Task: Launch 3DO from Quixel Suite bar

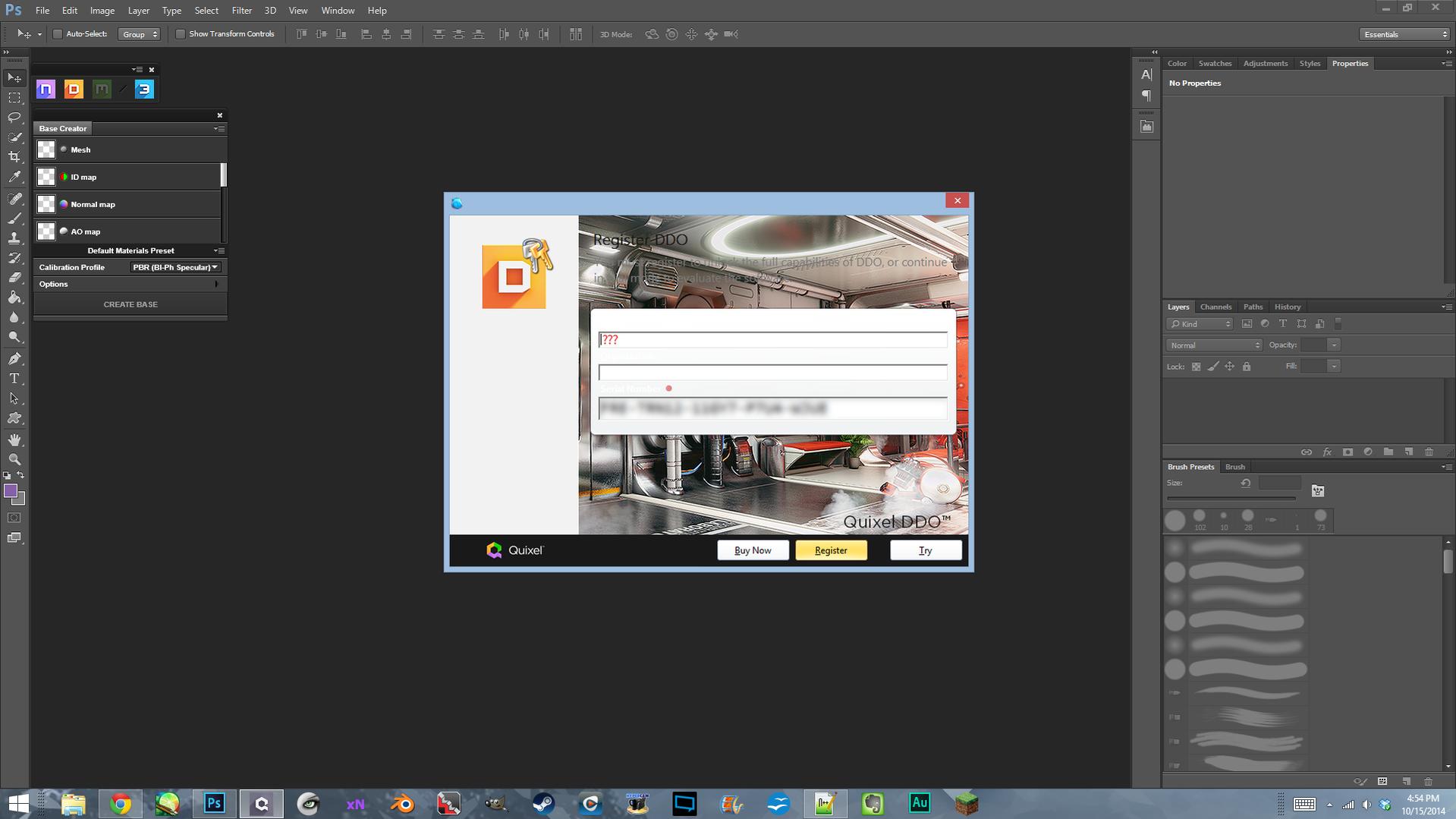Action: pyautogui.click(x=144, y=90)
